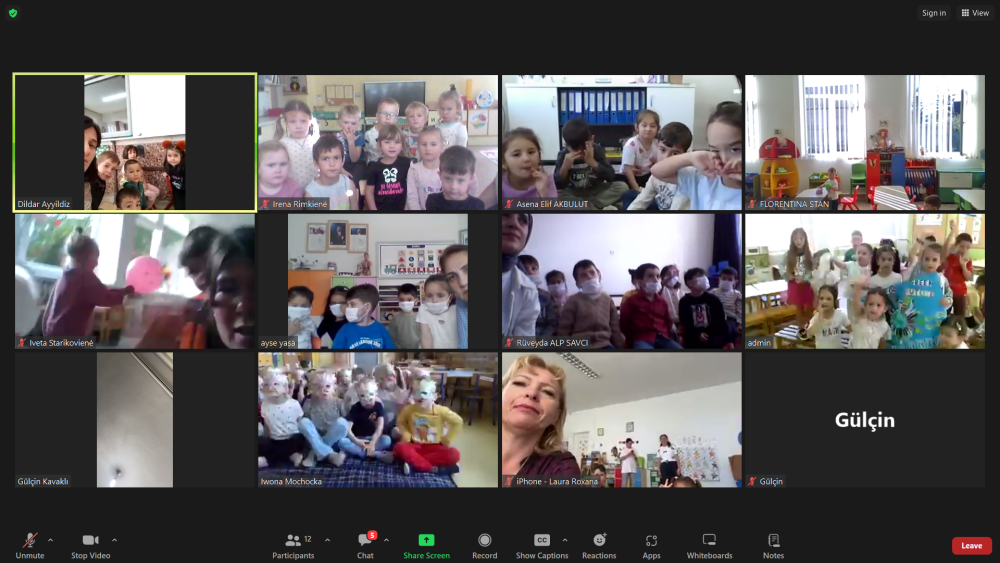Open the Participants panel
Screen dimensions: 1000x563
pos(293,546)
